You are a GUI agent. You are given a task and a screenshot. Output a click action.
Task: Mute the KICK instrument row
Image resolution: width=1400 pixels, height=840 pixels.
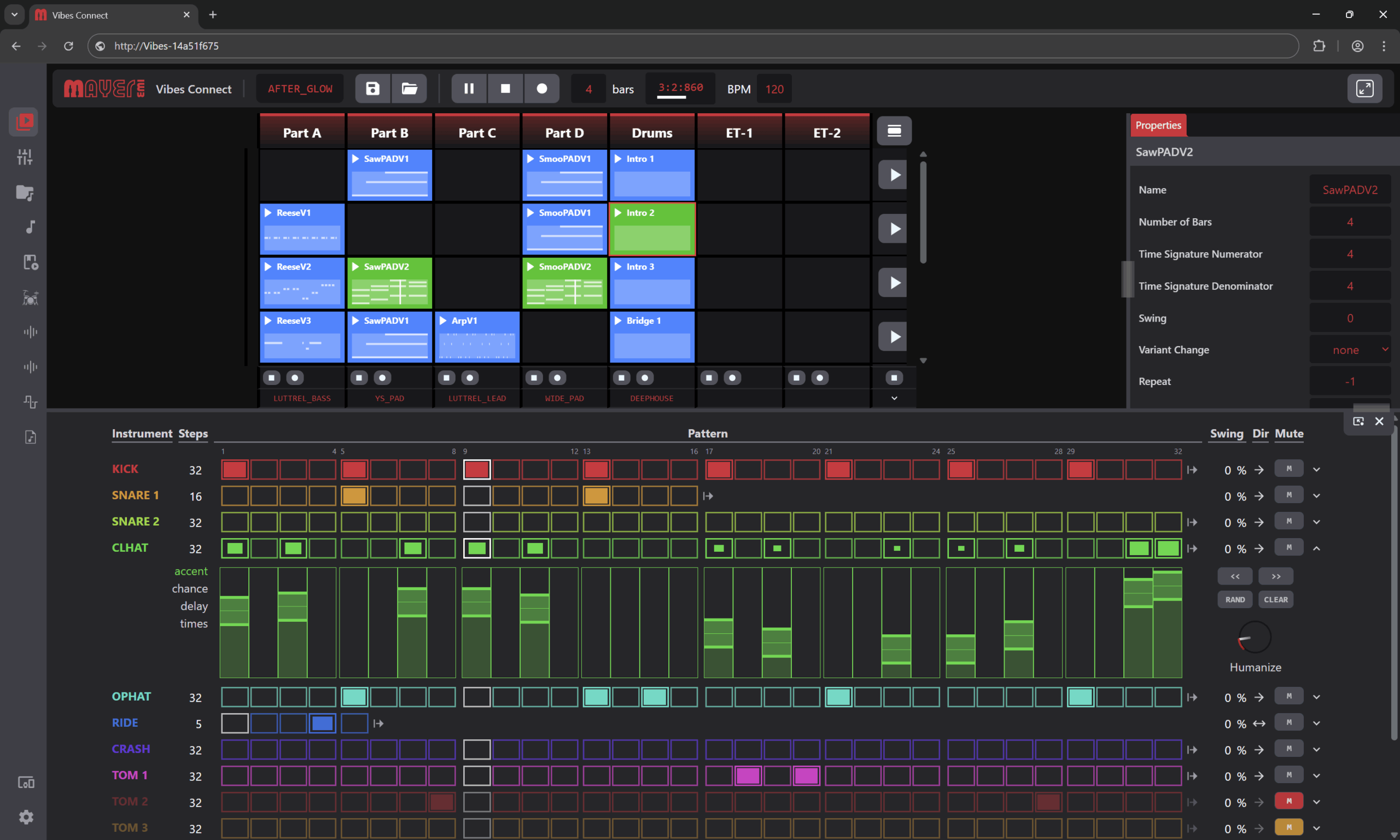[1288, 469]
